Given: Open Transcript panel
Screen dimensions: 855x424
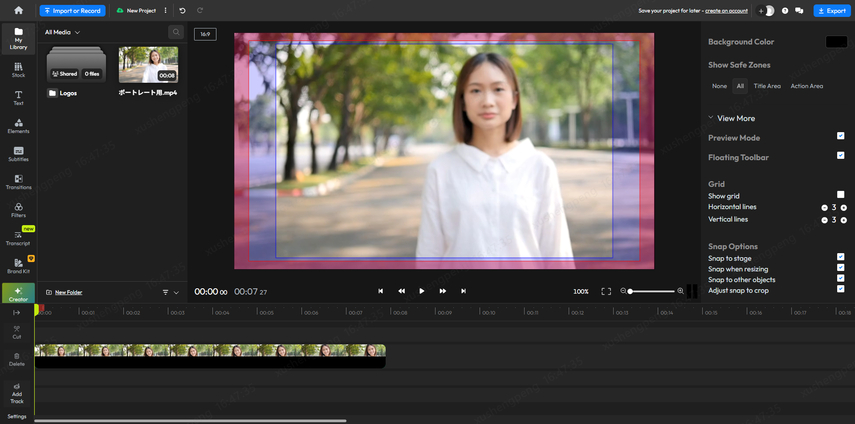Looking at the screenshot, I should 19,238.
